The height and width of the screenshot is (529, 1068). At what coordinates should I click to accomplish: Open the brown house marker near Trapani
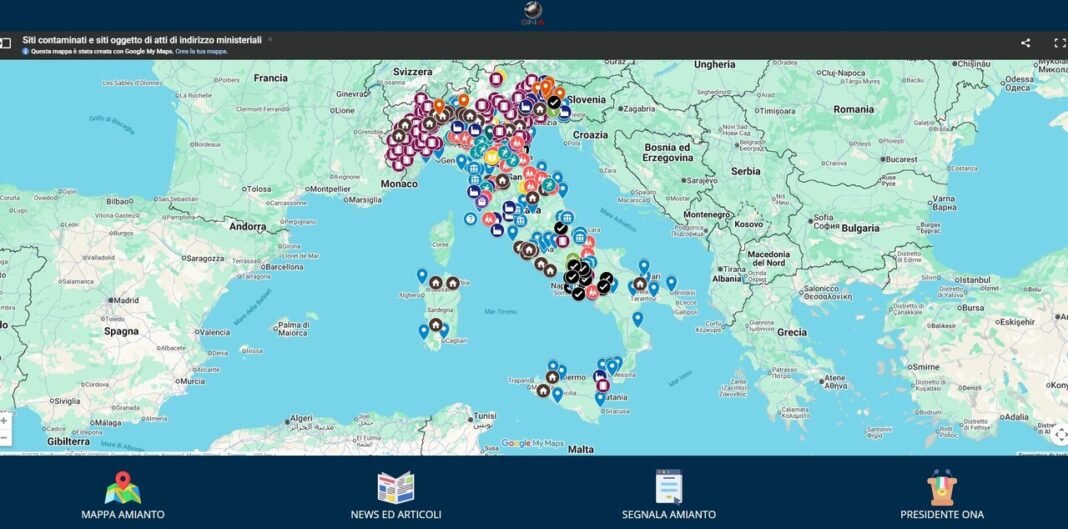click(x=543, y=391)
